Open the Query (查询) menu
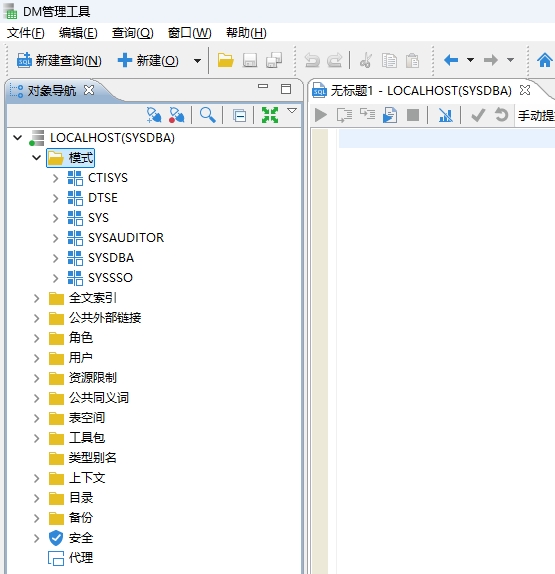This screenshot has height=574, width=555. click(133, 33)
